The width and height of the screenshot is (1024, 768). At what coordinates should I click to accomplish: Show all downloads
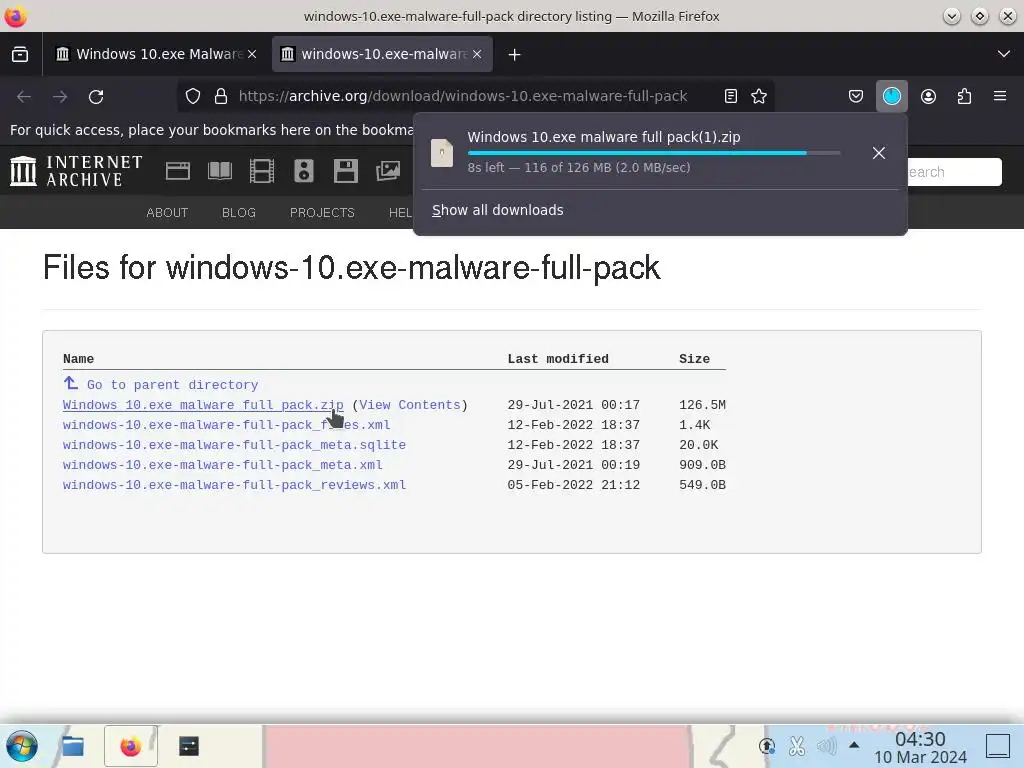[498, 210]
